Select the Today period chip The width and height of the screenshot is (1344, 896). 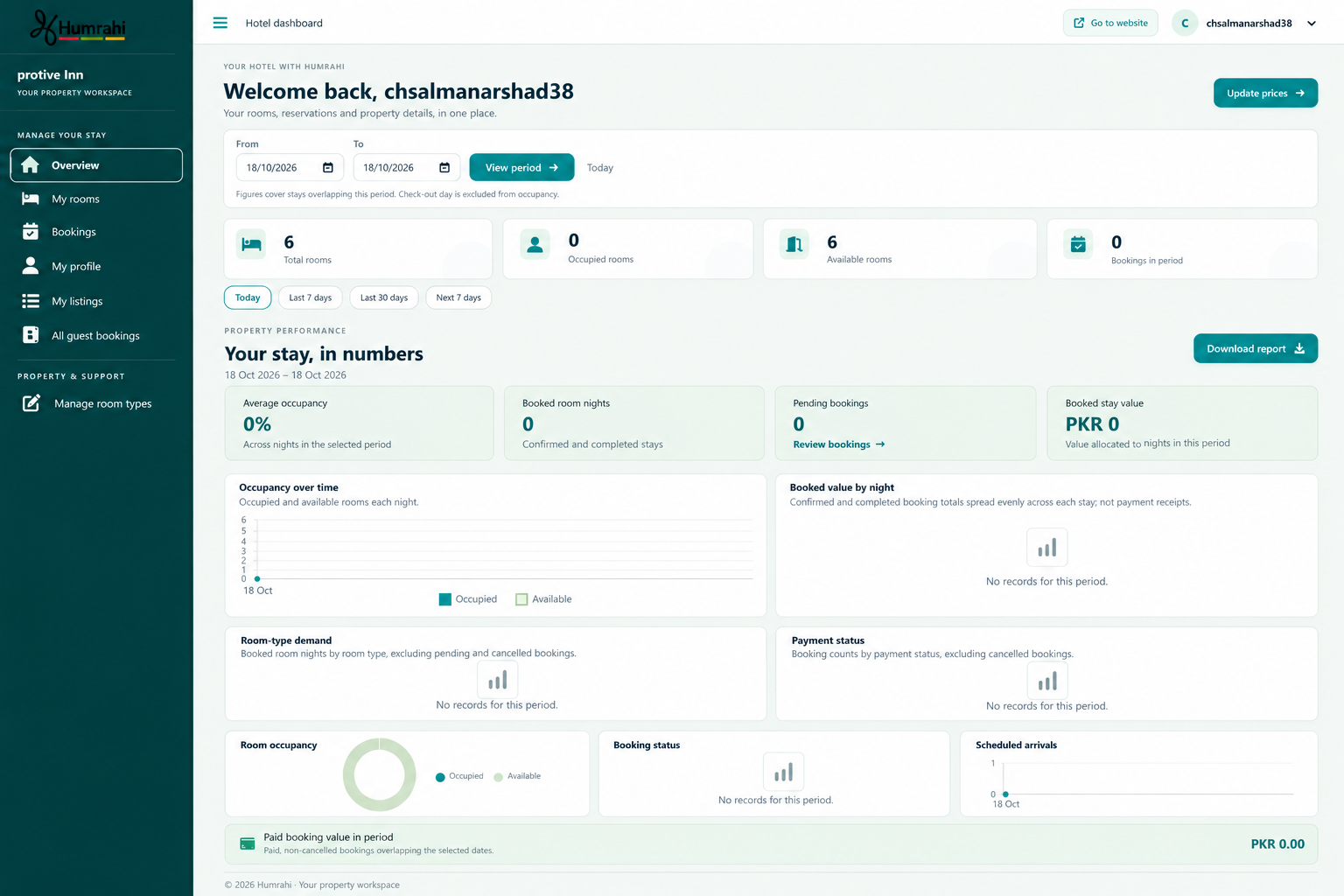(x=248, y=297)
